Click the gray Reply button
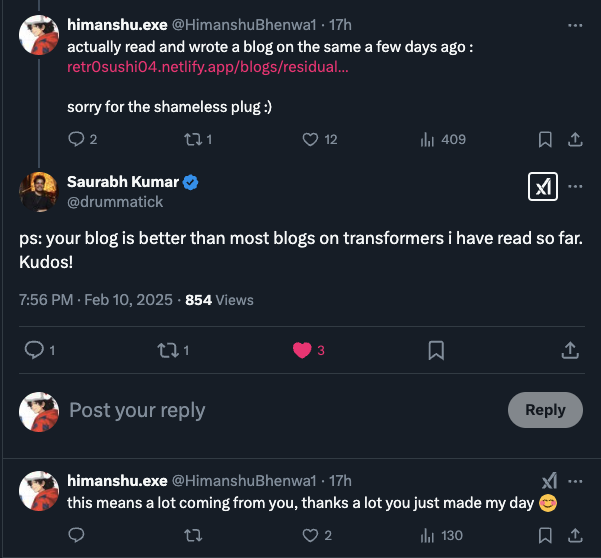The width and height of the screenshot is (601, 558). click(x=545, y=410)
